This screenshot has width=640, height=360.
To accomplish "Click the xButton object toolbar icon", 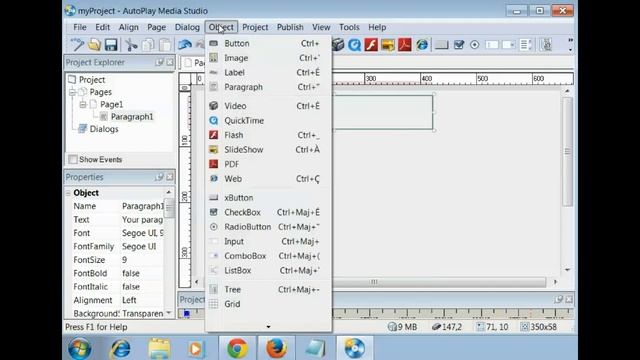I will click(442, 44).
